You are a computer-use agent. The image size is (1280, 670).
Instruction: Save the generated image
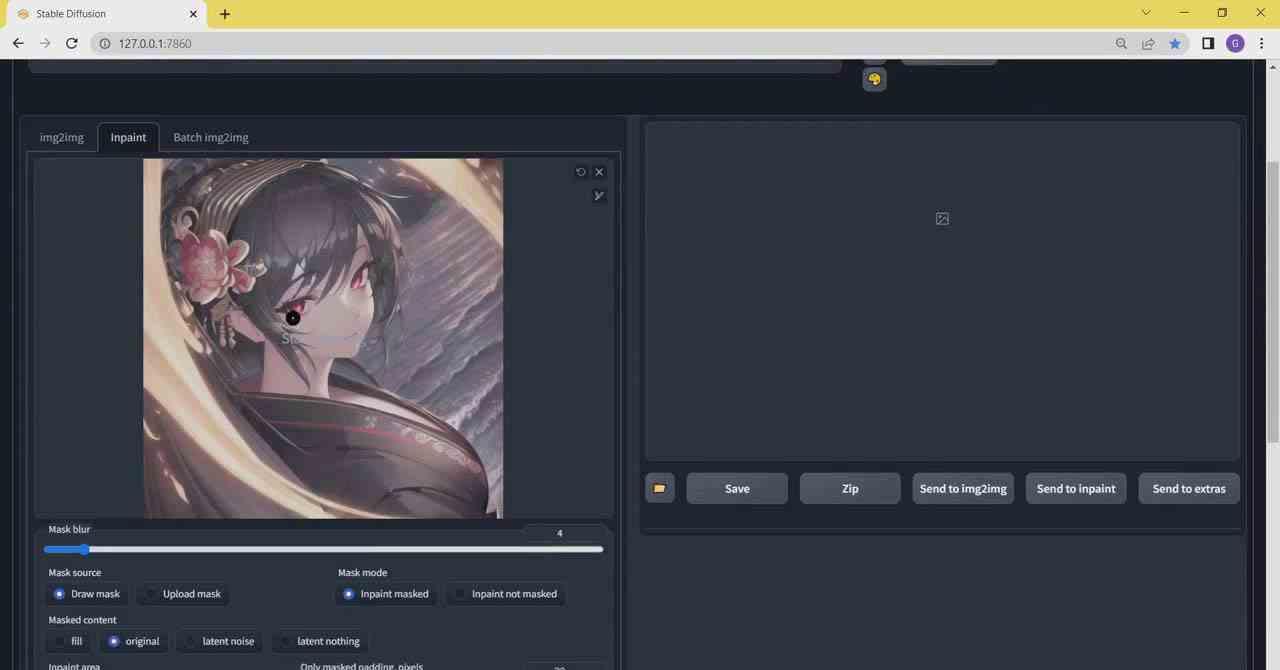737,488
